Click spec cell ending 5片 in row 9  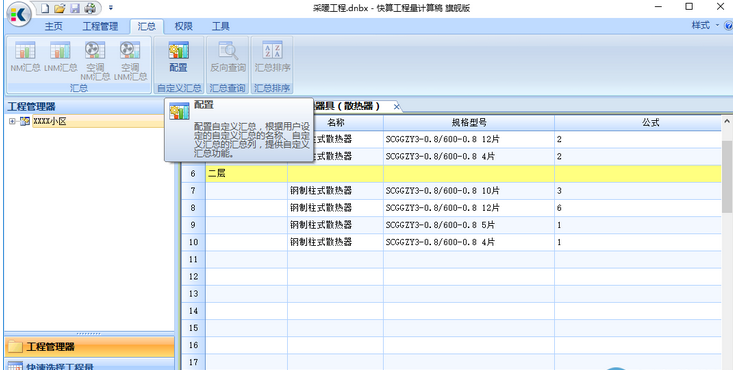pos(469,225)
